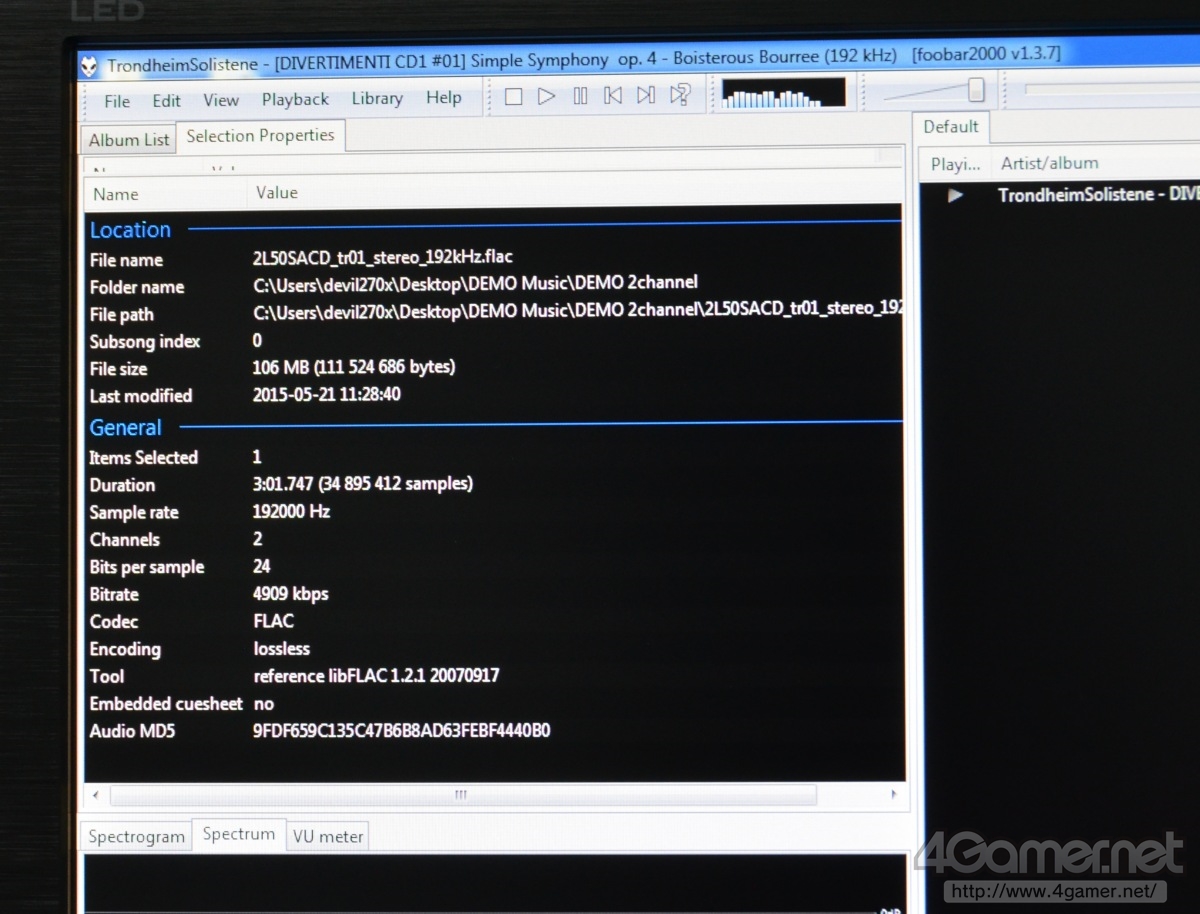Click the Play button in toolbar

pyautogui.click(x=546, y=96)
